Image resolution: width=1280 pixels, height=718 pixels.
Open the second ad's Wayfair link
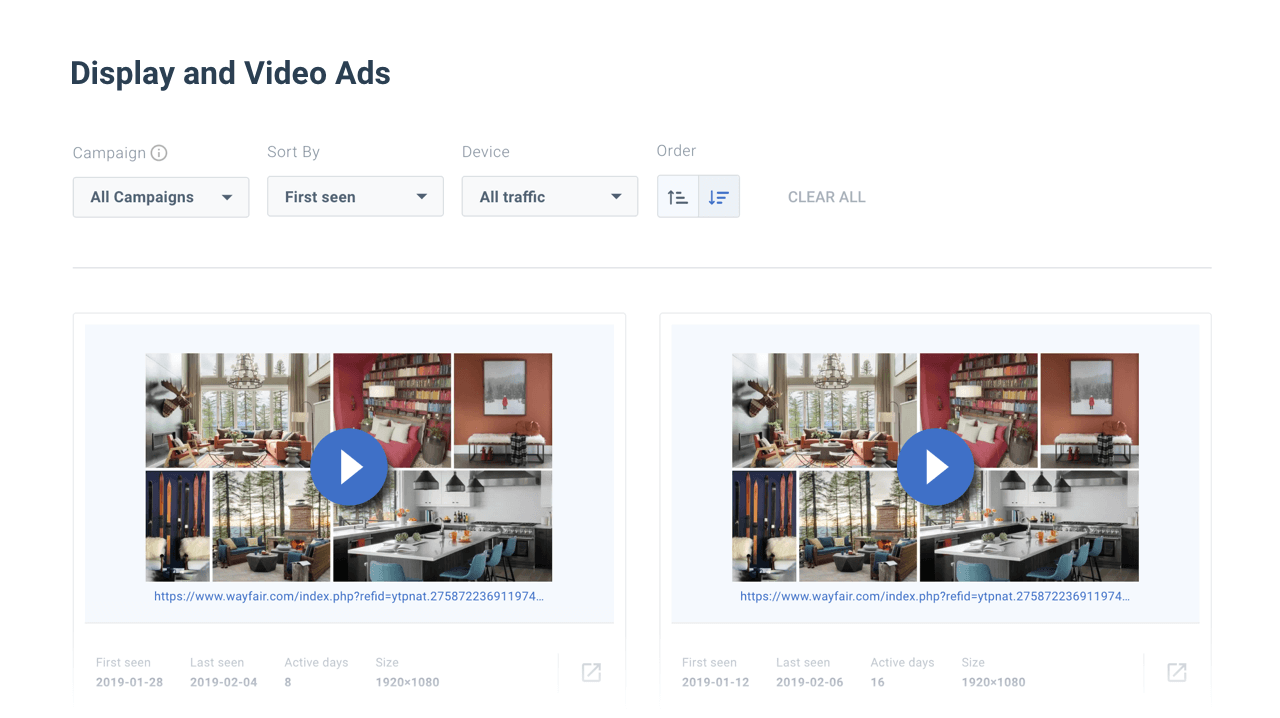(x=935, y=596)
